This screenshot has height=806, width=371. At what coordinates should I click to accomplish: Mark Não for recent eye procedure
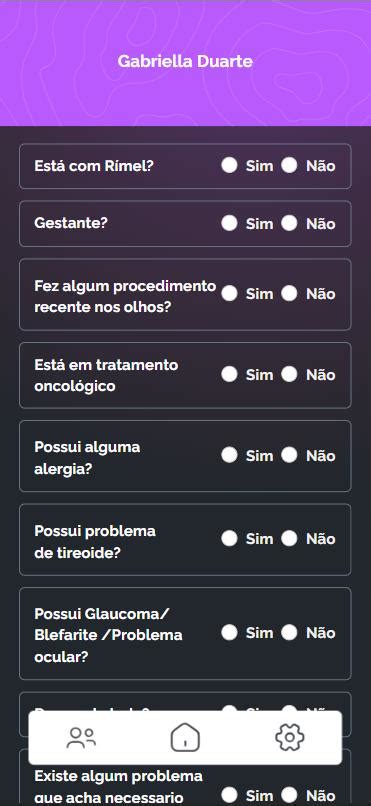289,294
